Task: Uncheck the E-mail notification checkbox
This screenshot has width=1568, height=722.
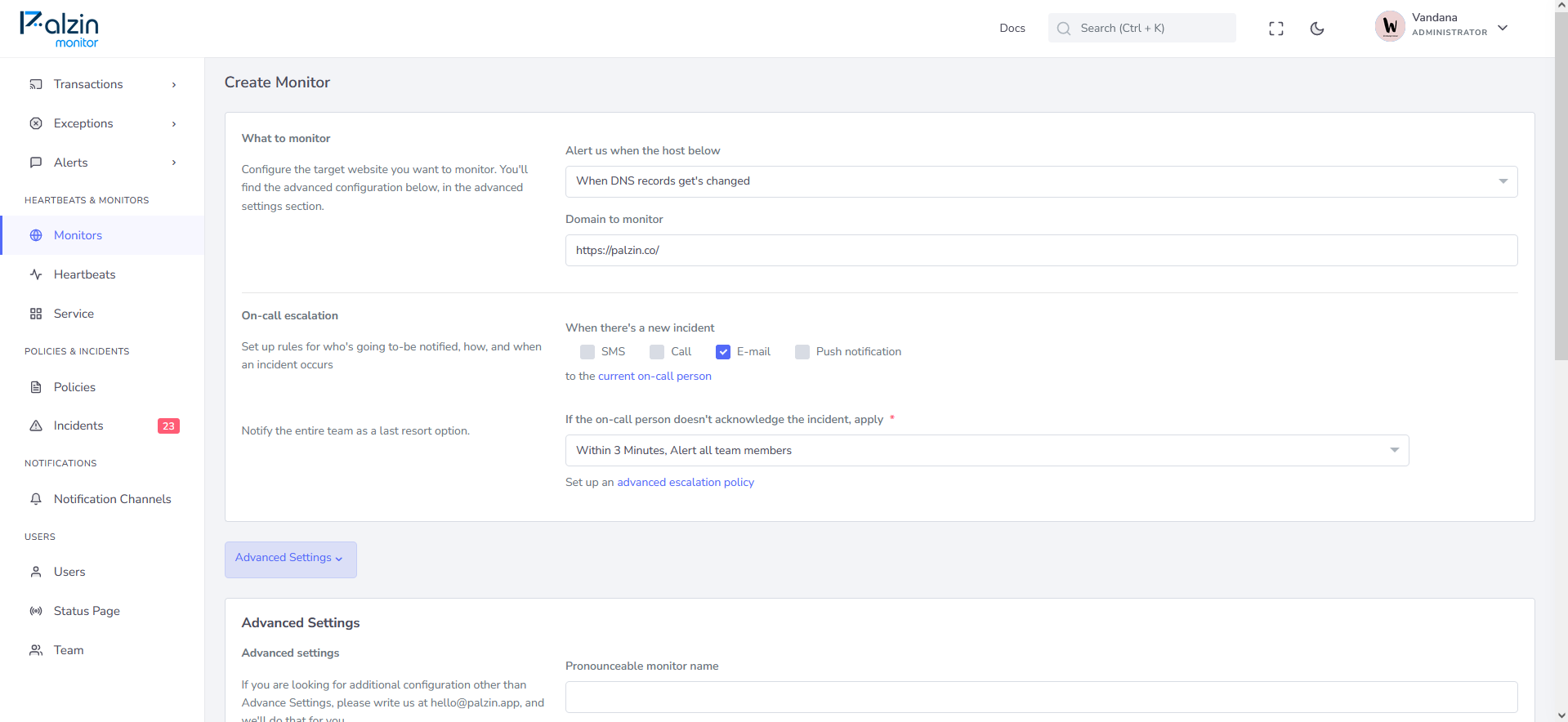Action: tap(723, 352)
